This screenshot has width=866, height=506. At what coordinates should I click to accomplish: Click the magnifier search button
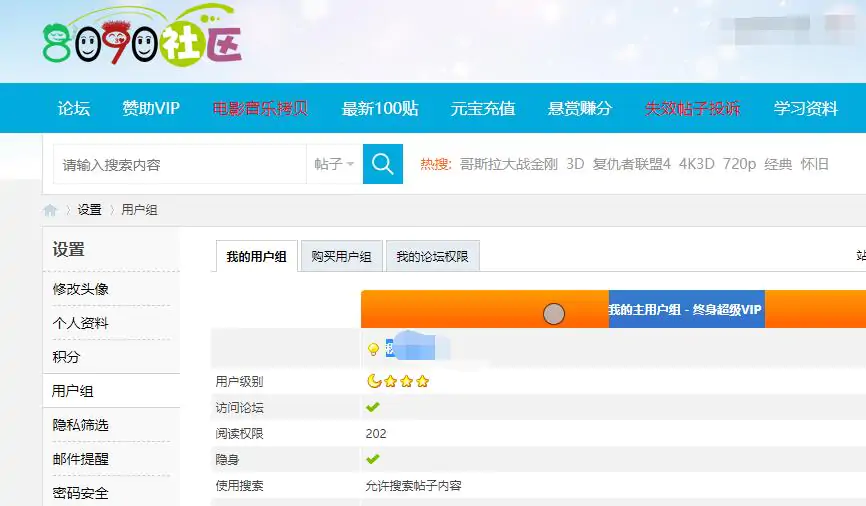383,164
